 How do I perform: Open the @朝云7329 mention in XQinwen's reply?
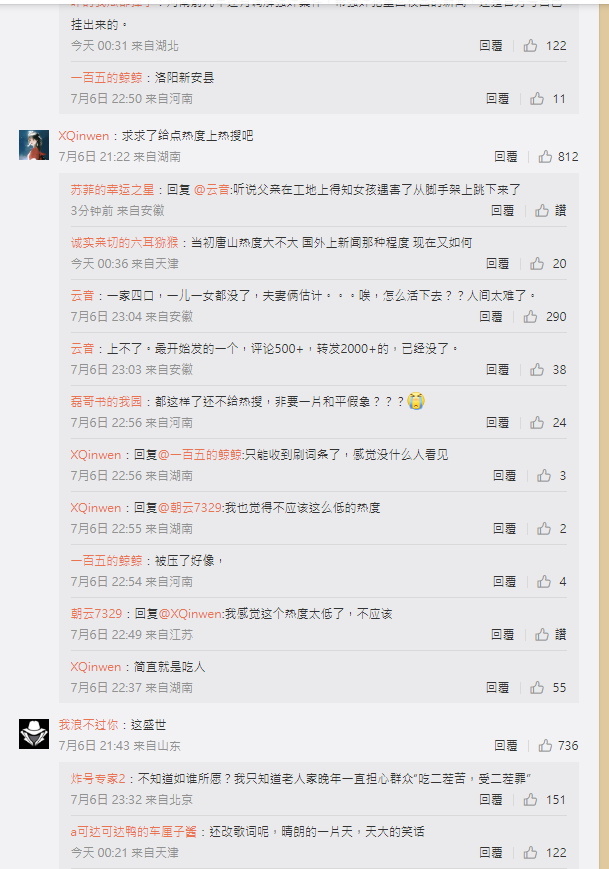[x=190, y=508]
